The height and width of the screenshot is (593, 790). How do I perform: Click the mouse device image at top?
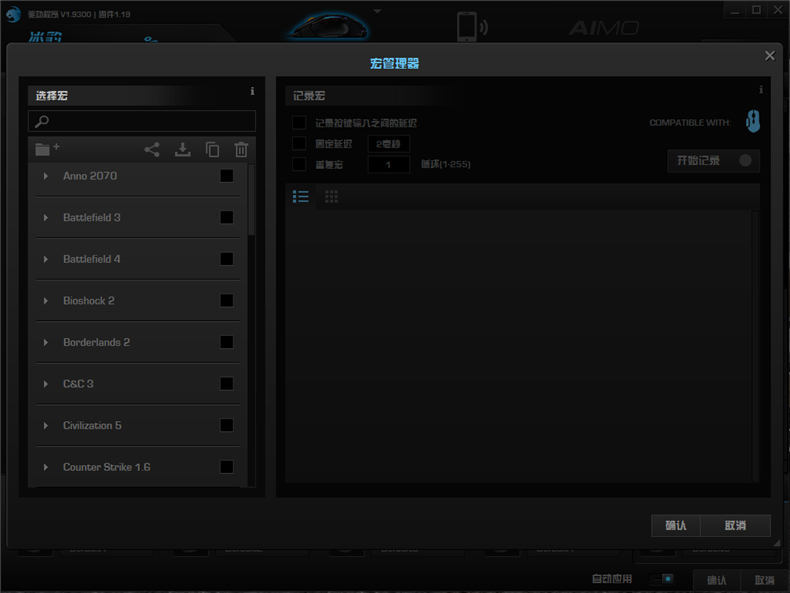tap(330, 25)
